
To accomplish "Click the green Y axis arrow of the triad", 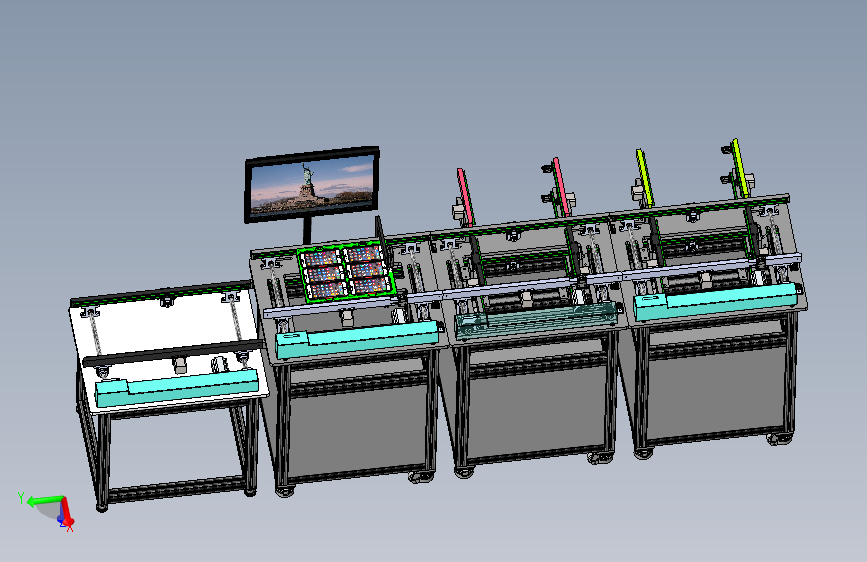I will (x=44, y=501).
